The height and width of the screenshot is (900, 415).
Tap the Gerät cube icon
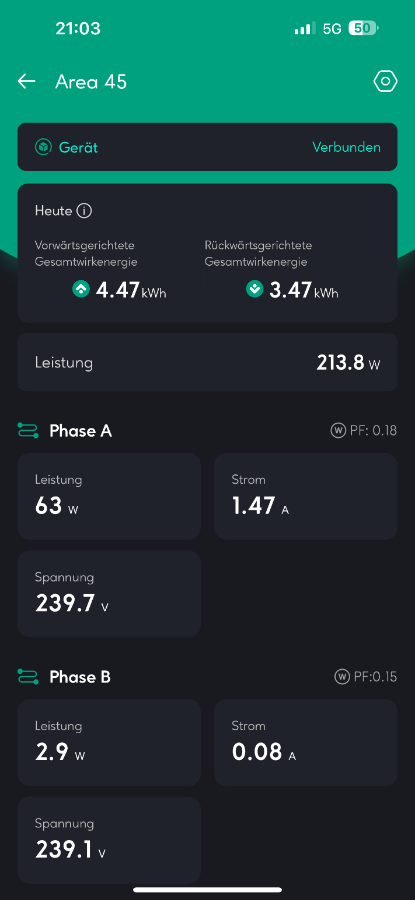pyautogui.click(x=44, y=148)
